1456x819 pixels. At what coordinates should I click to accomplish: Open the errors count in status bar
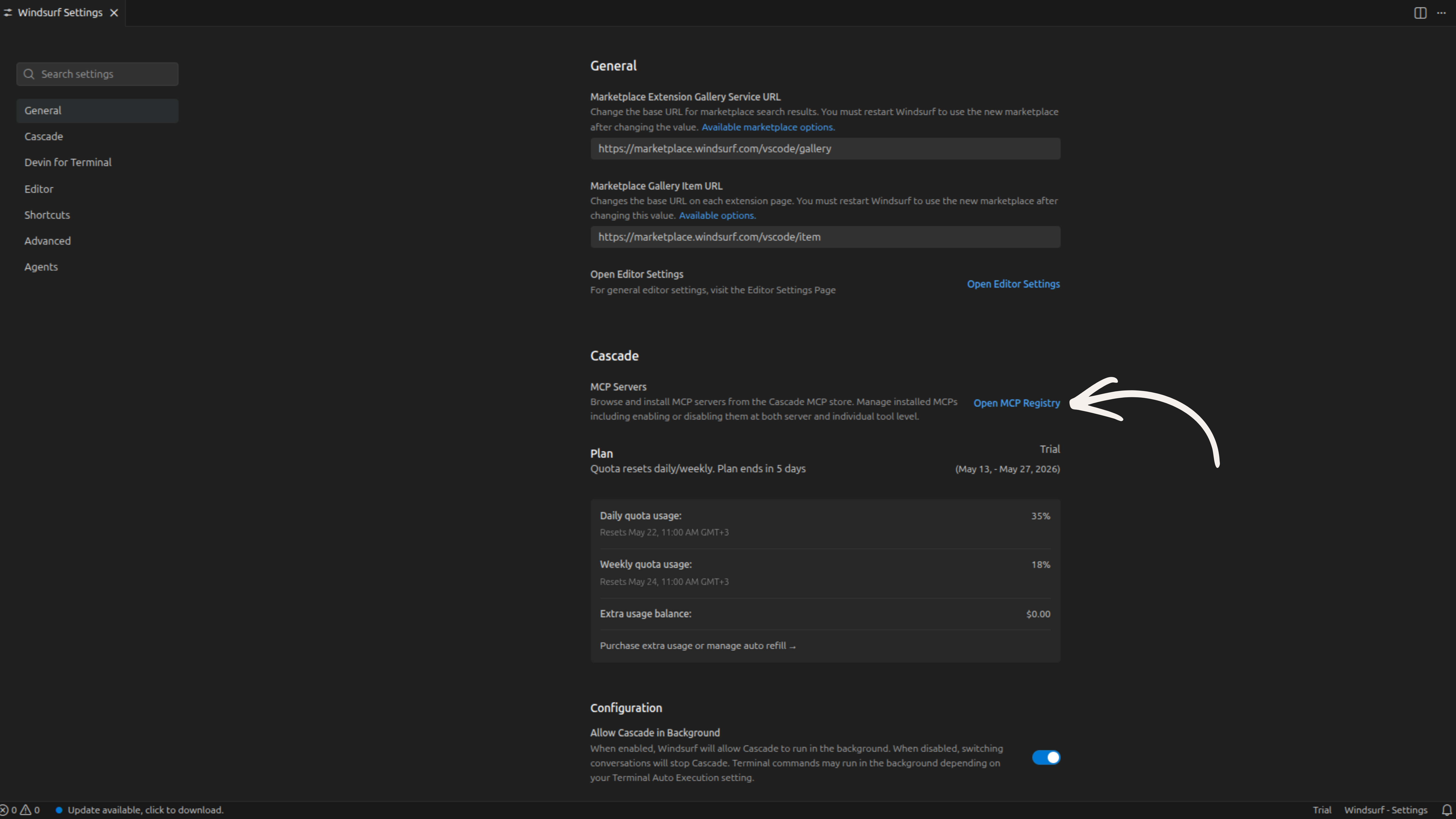point(8,810)
